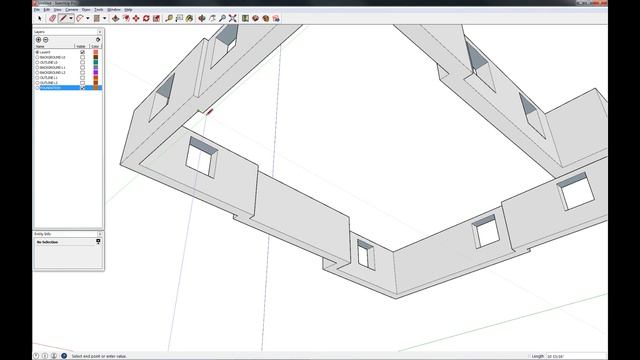Activate the Zoom magnifier tool
This screenshot has width=640, height=360.
pos(222,18)
